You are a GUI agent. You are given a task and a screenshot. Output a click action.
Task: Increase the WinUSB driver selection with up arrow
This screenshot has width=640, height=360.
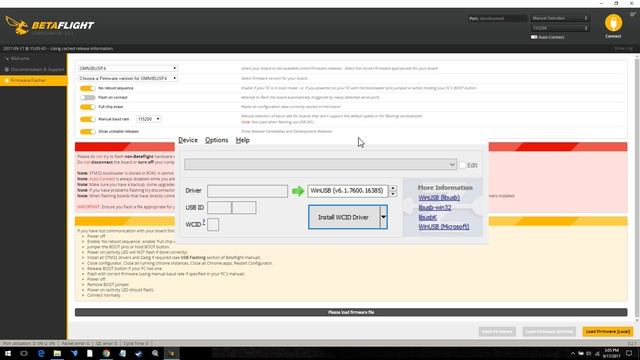[x=393, y=188]
